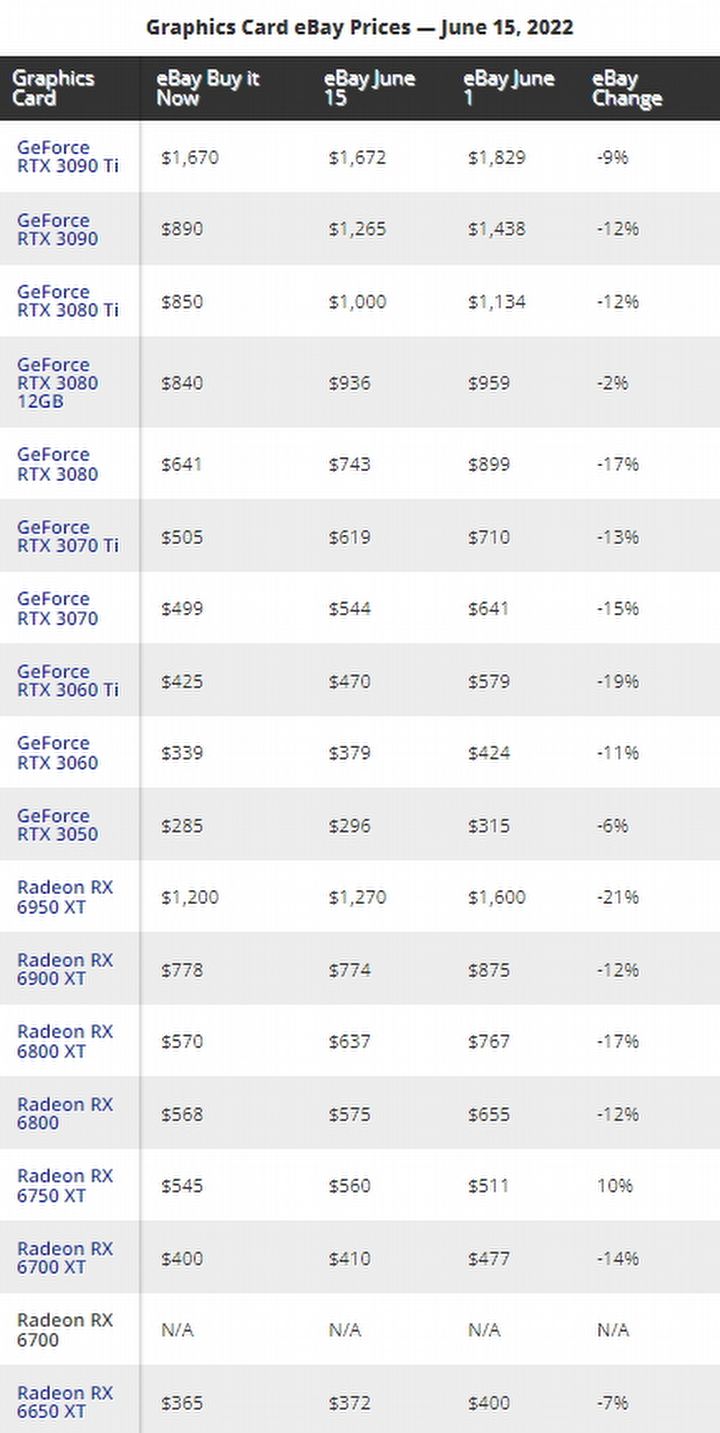This screenshot has width=720, height=1433.
Task: Follow the Radeon RX 6950 XT link
Action: click(x=65, y=897)
